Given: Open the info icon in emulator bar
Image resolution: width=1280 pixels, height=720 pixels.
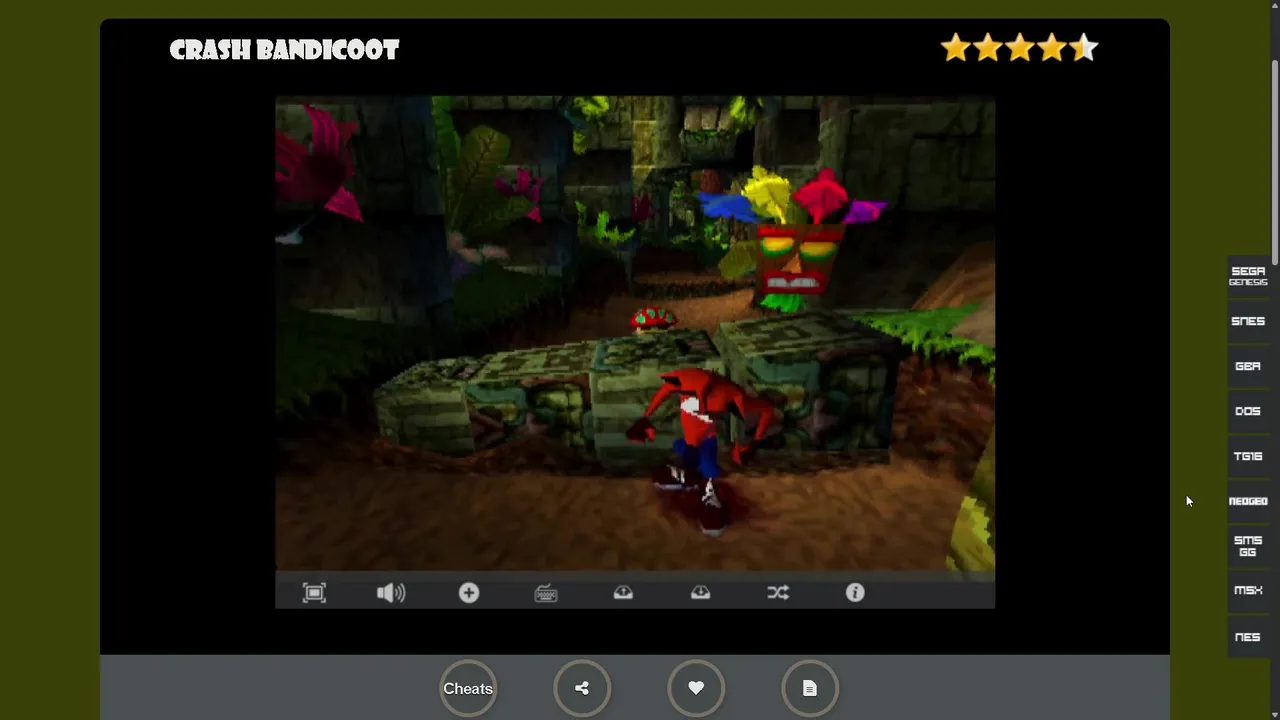Looking at the screenshot, I should coord(855,593).
